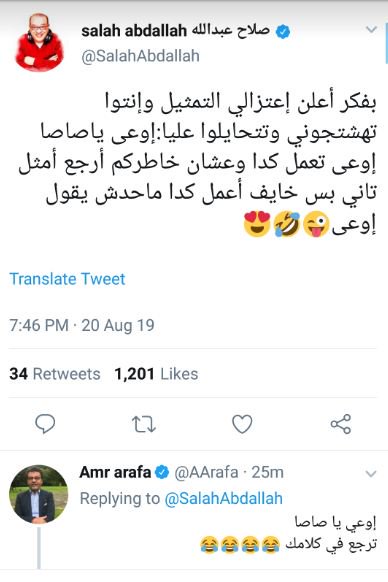Viewport: 388px width, 582px height.
Task: Open Amr Arafa's reply text
Action: (x=288, y=533)
